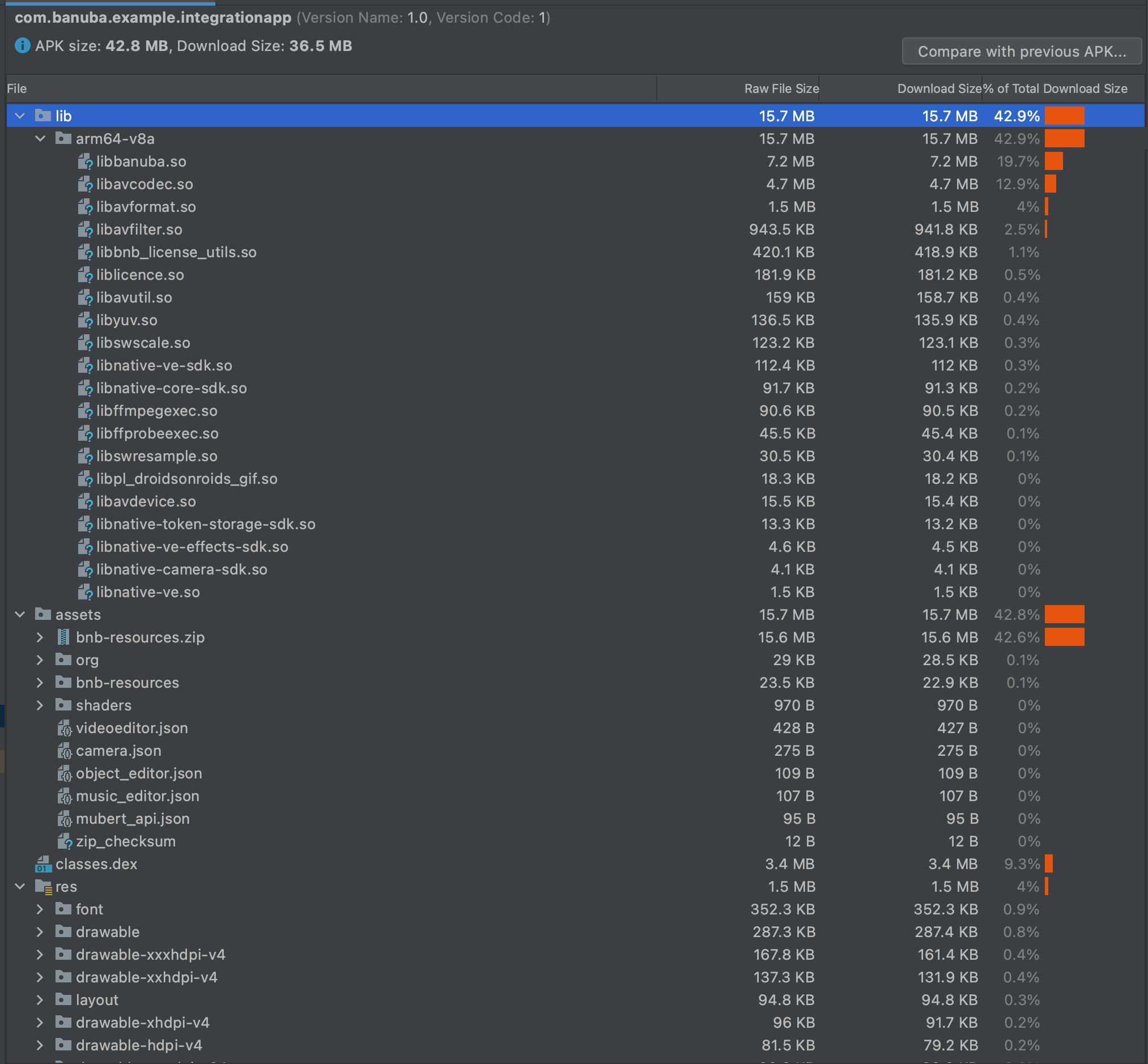The image size is (1148, 1064).
Task: Click the classes.dex file icon
Action: click(x=43, y=863)
